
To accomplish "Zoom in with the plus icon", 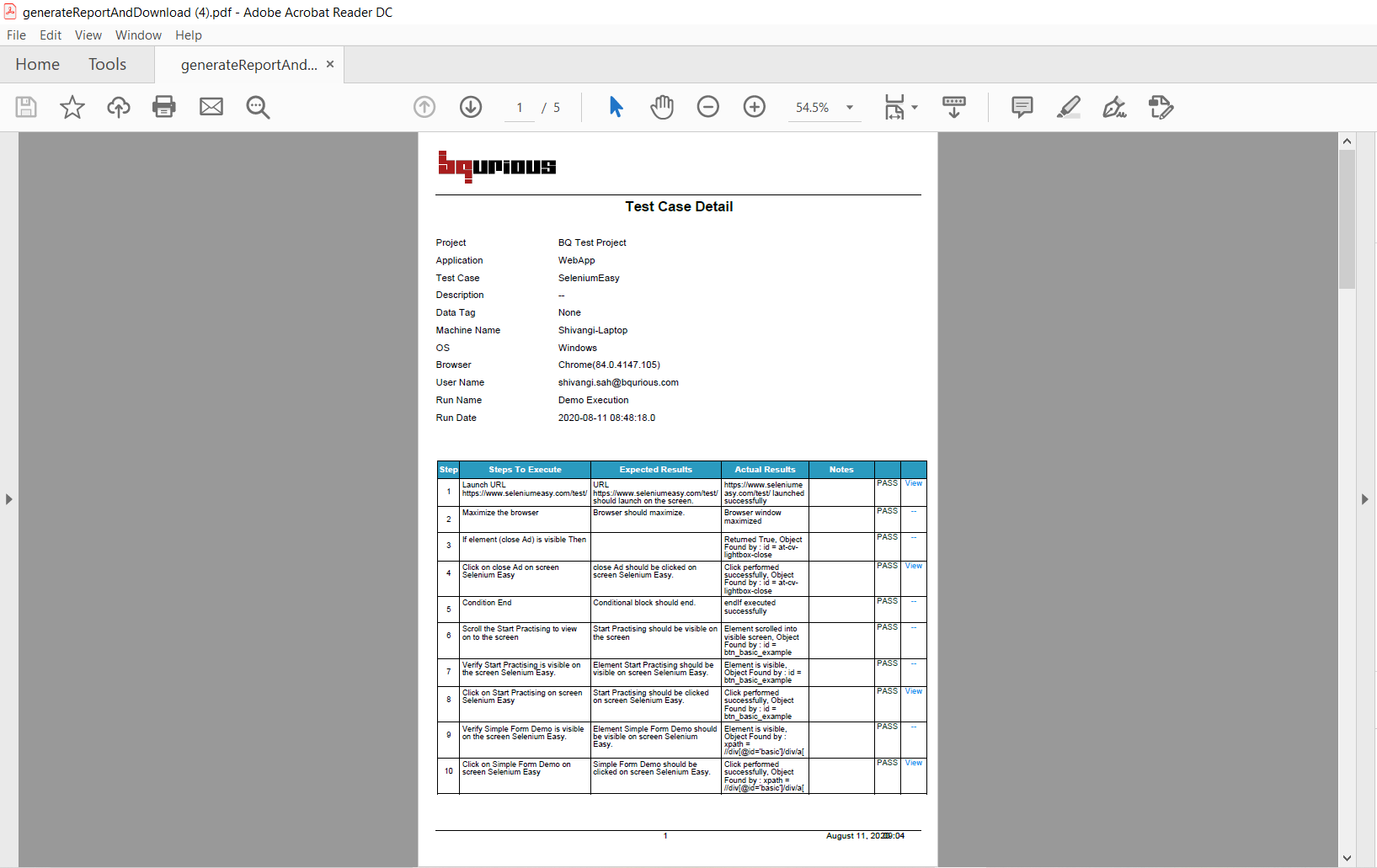I will coord(755,107).
